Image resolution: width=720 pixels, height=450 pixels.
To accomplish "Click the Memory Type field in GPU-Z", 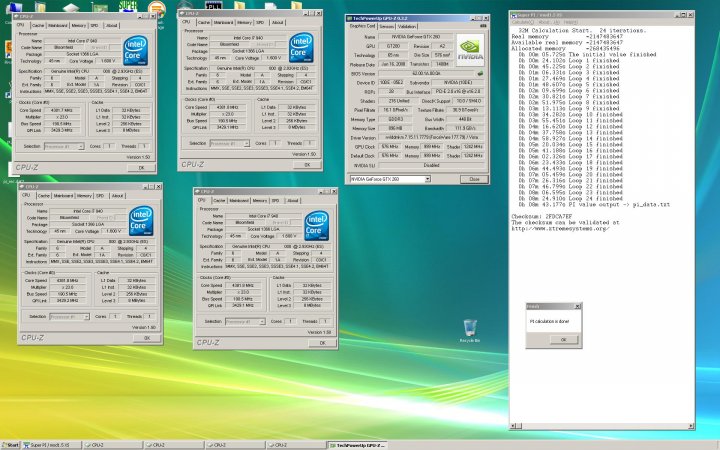I will click(x=396, y=119).
